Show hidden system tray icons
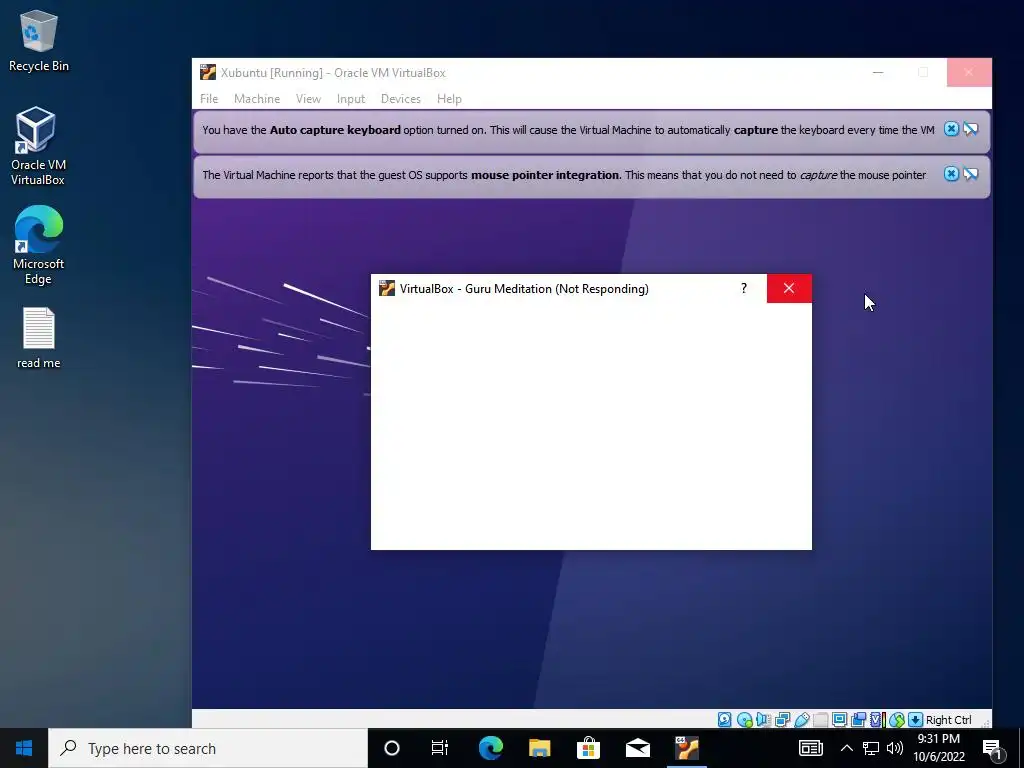1024x768 pixels. 846,748
